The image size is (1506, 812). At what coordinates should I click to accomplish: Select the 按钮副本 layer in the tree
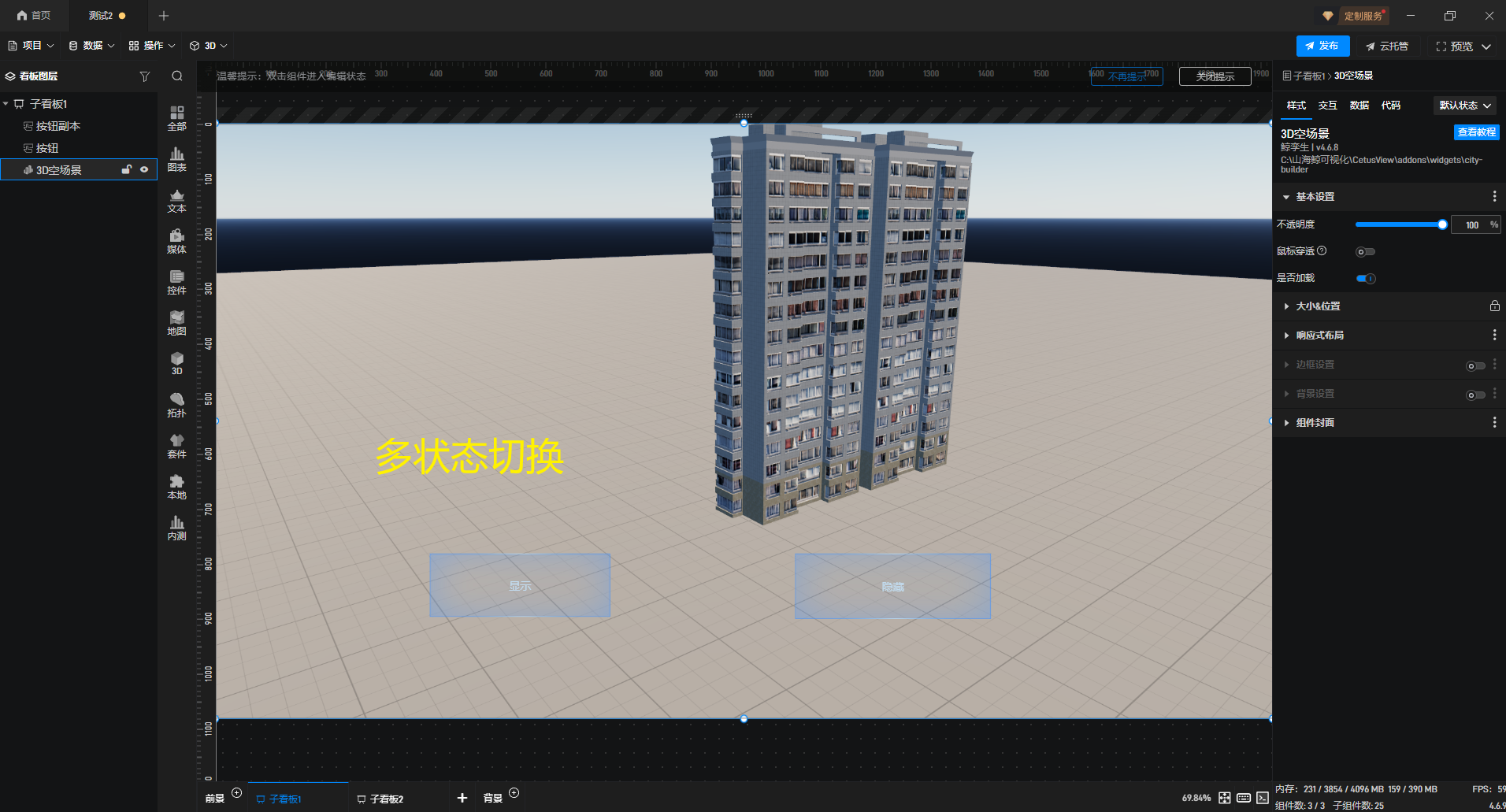pos(58,126)
